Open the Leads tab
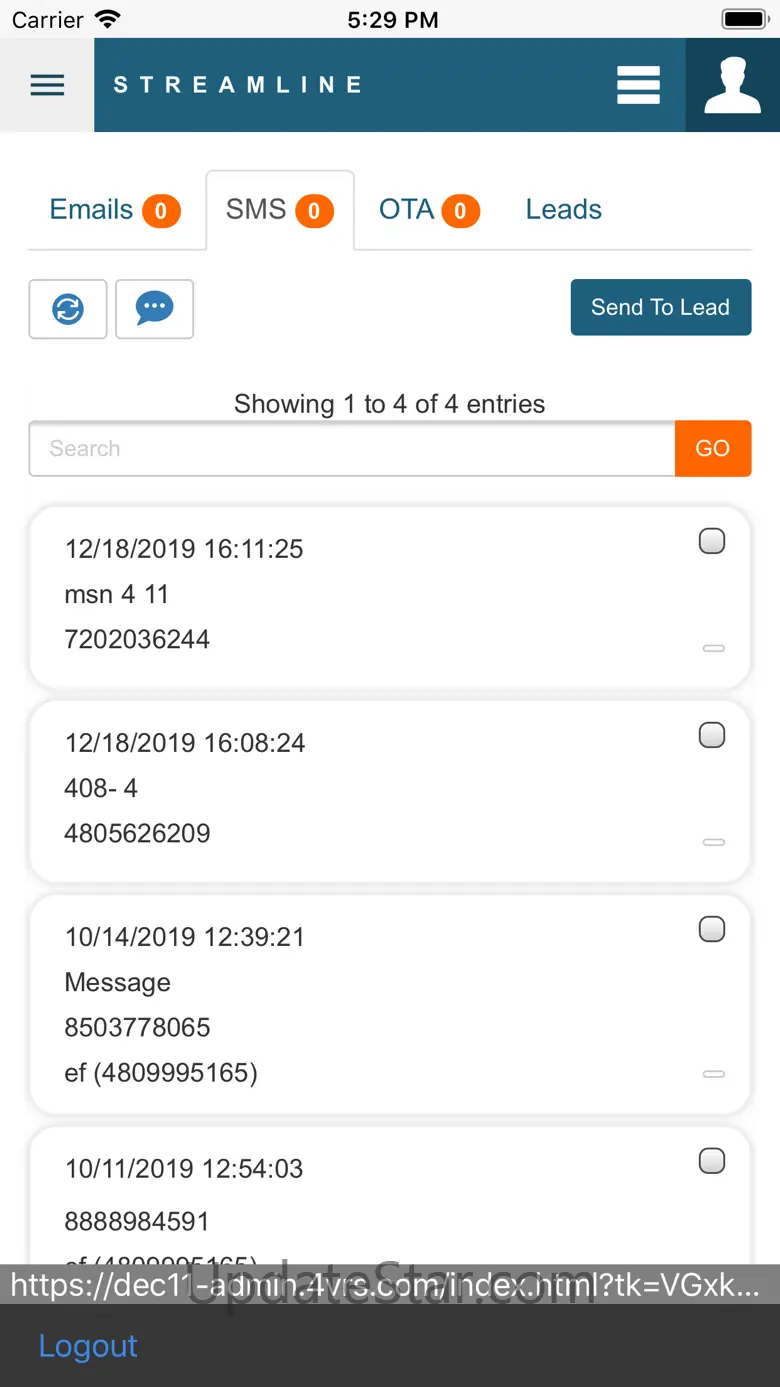Screen dimensions: 780x1387 [563, 210]
